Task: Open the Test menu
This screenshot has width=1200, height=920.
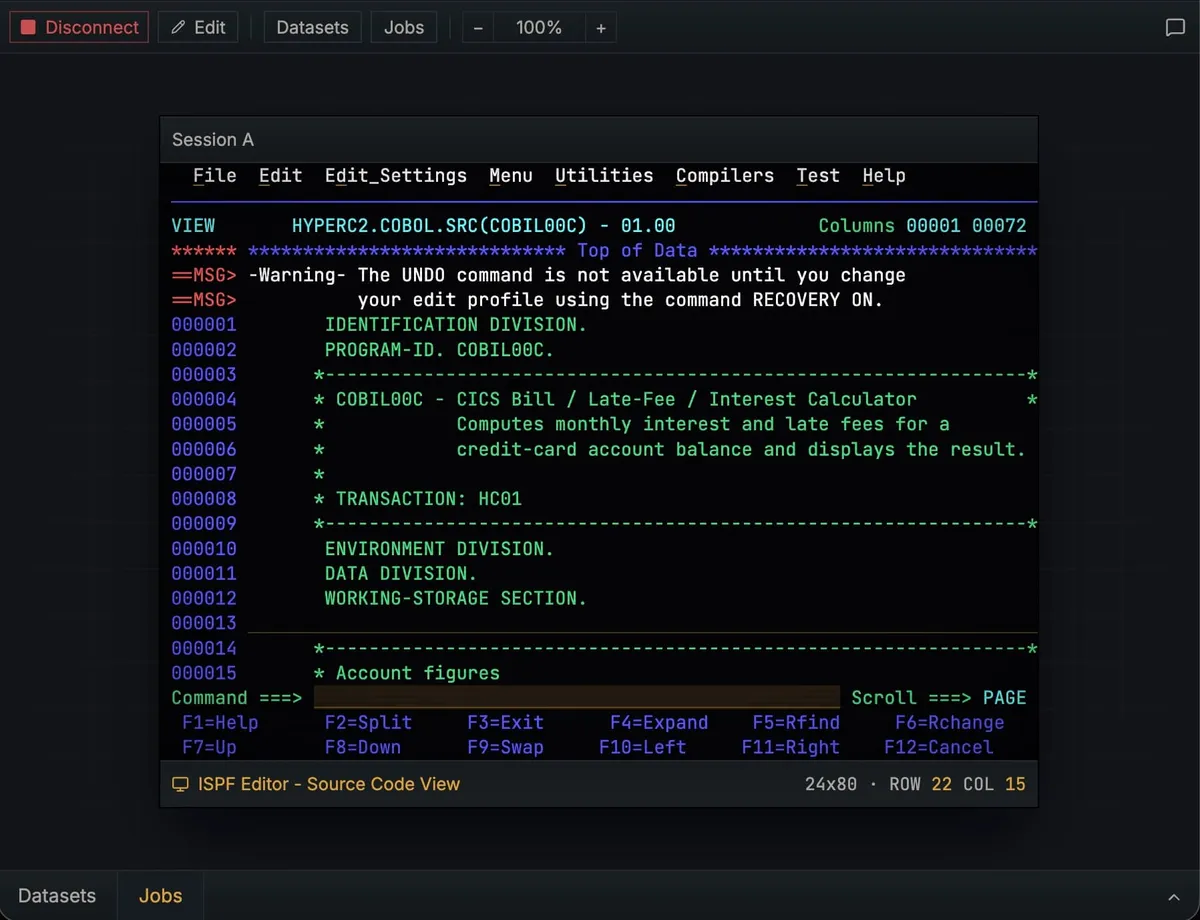Action: coord(818,176)
